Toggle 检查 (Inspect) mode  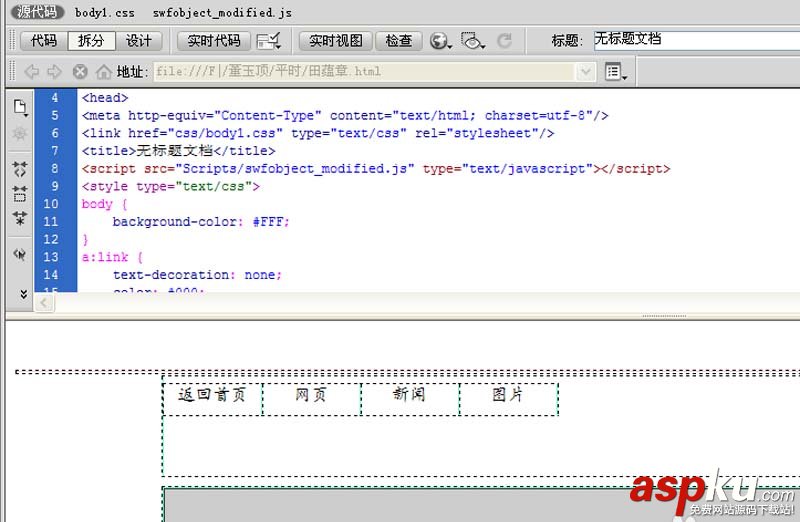click(398, 40)
